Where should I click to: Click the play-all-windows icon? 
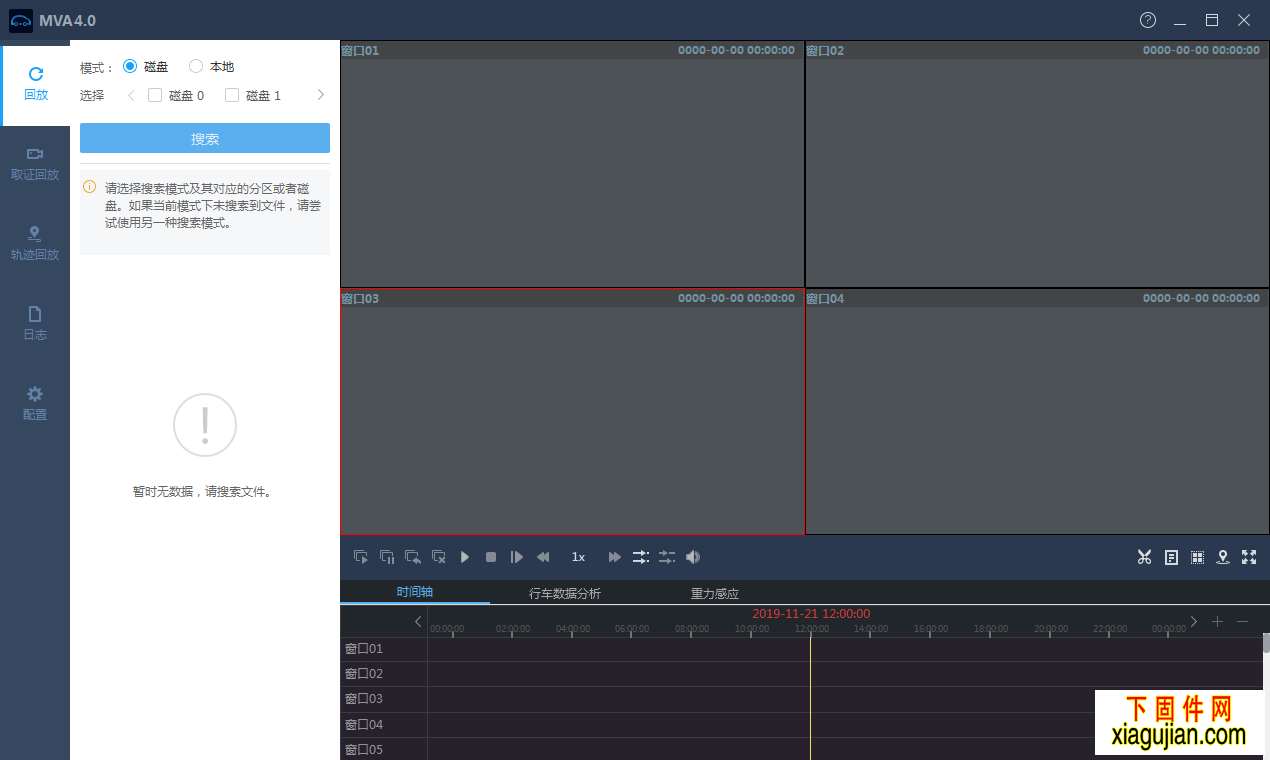pos(360,557)
